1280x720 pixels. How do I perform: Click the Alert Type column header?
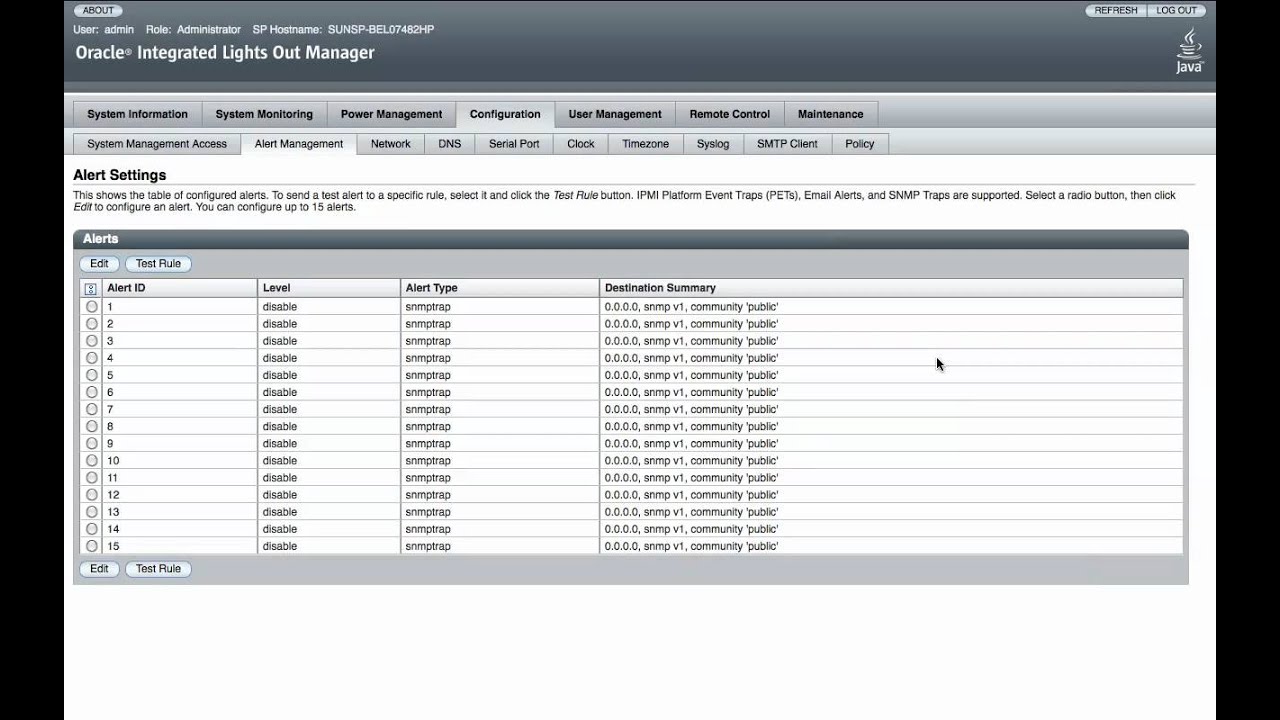(500, 288)
